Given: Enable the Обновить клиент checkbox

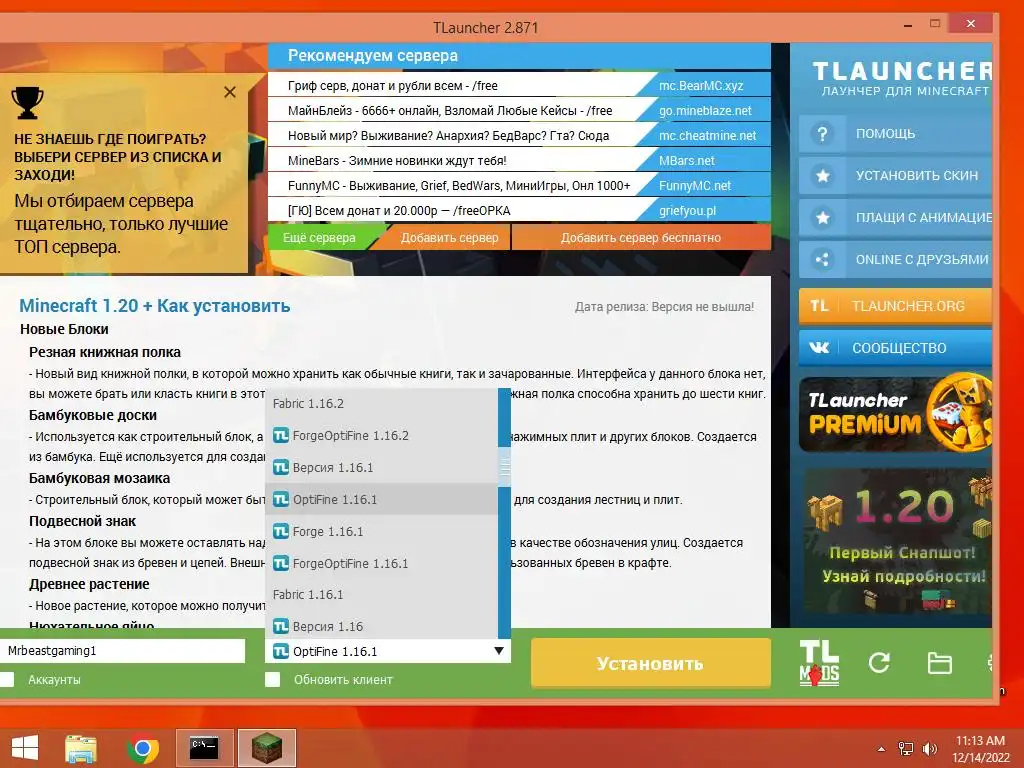Looking at the screenshot, I should coord(272,680).
